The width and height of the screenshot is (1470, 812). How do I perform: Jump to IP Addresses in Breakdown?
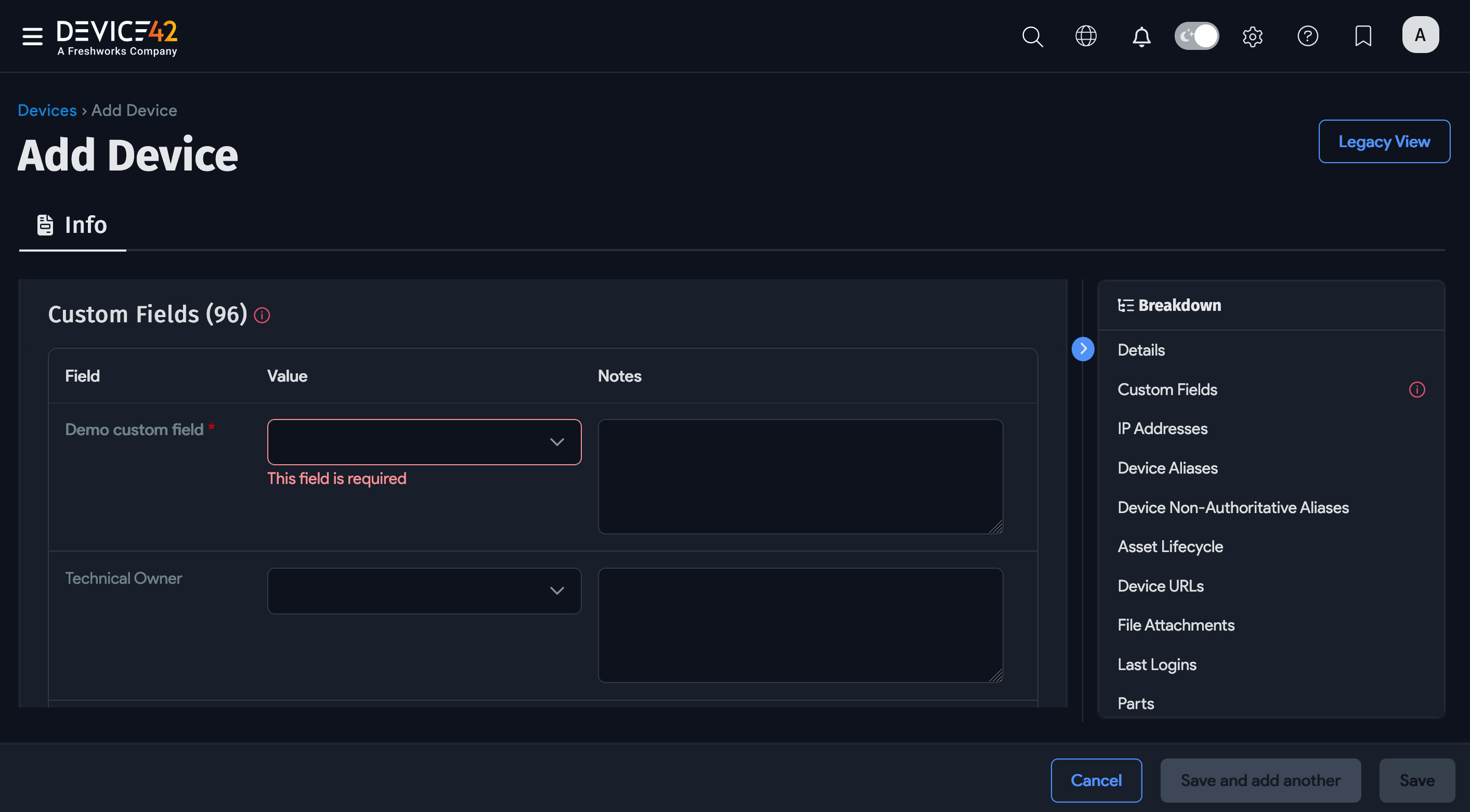[1162, 428]
